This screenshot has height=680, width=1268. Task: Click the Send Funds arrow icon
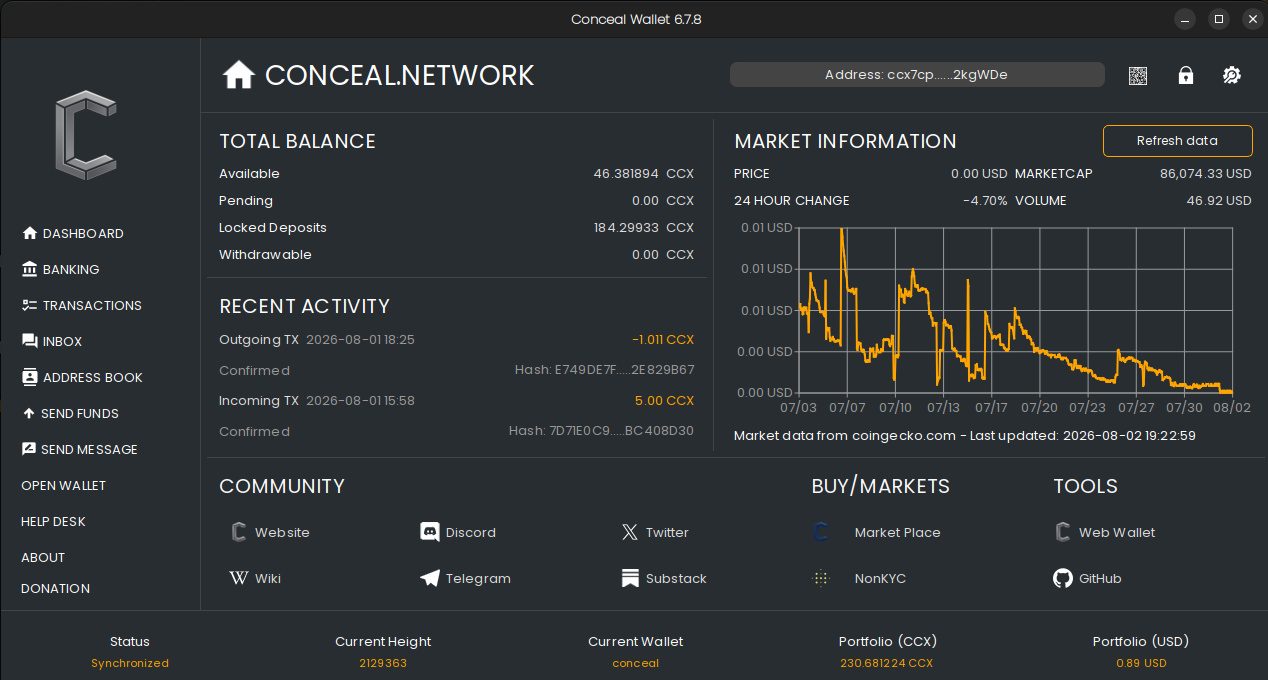click(x=29, y=413)
